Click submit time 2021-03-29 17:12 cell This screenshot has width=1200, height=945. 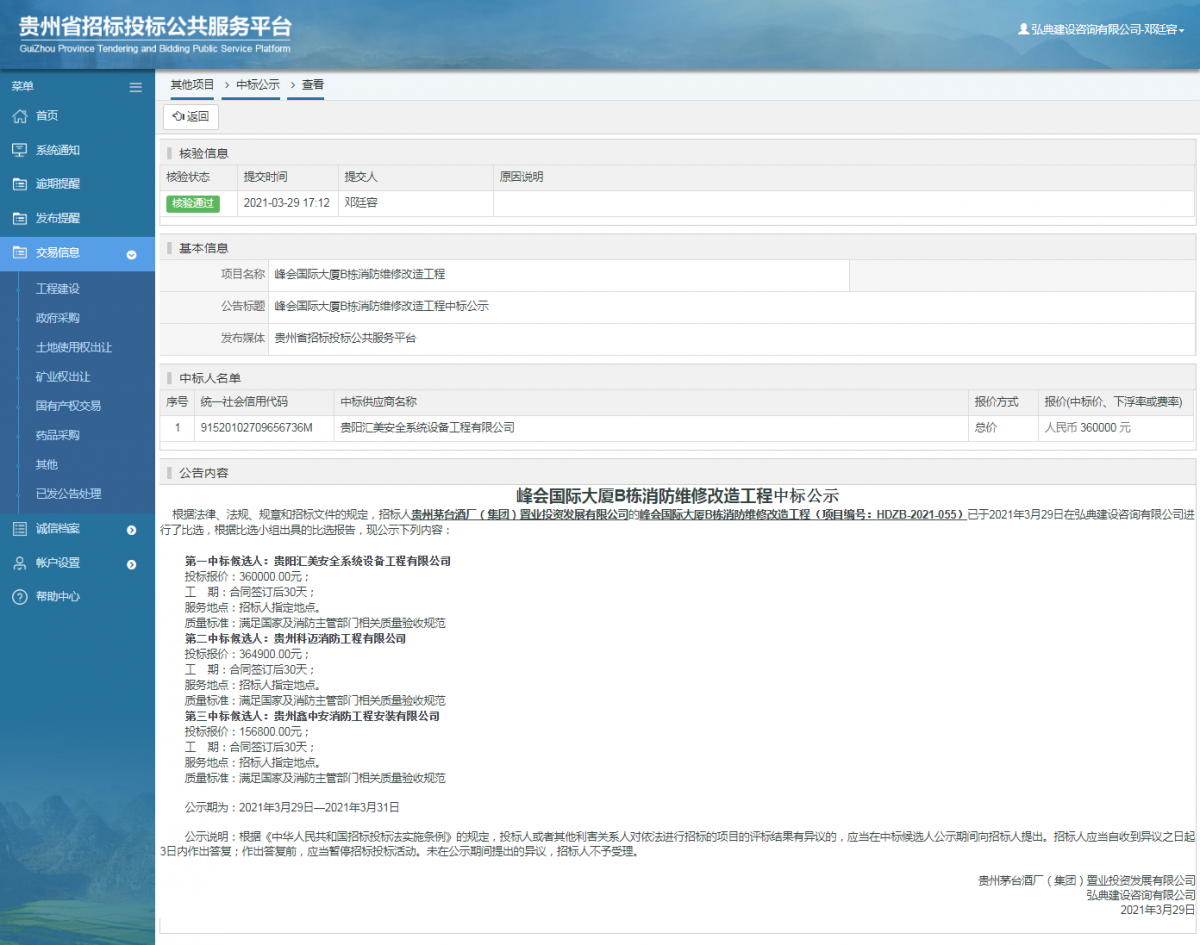point(287,203)
